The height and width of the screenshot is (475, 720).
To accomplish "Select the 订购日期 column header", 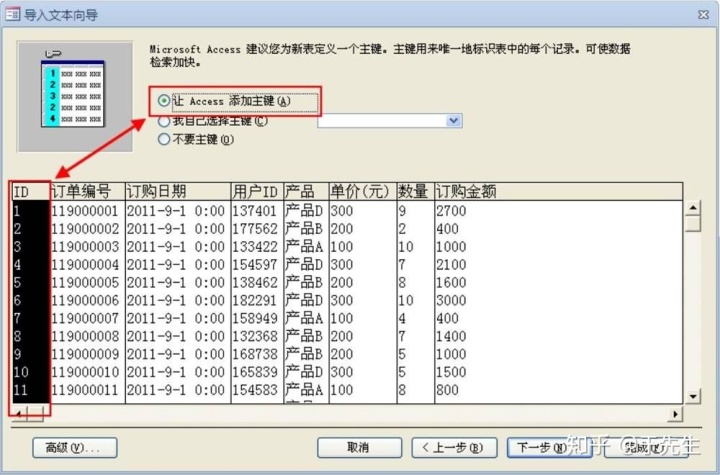I will click(x=178, y=192).
